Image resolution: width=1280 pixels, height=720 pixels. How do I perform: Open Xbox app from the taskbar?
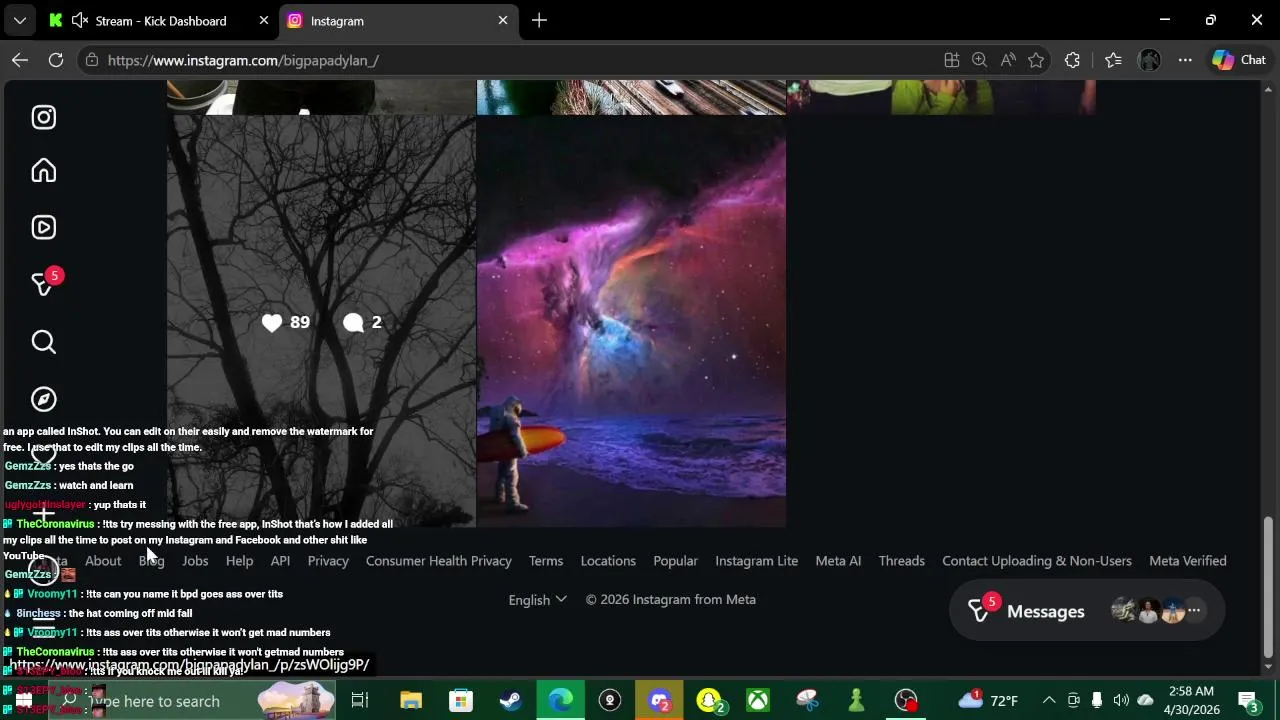758,701
